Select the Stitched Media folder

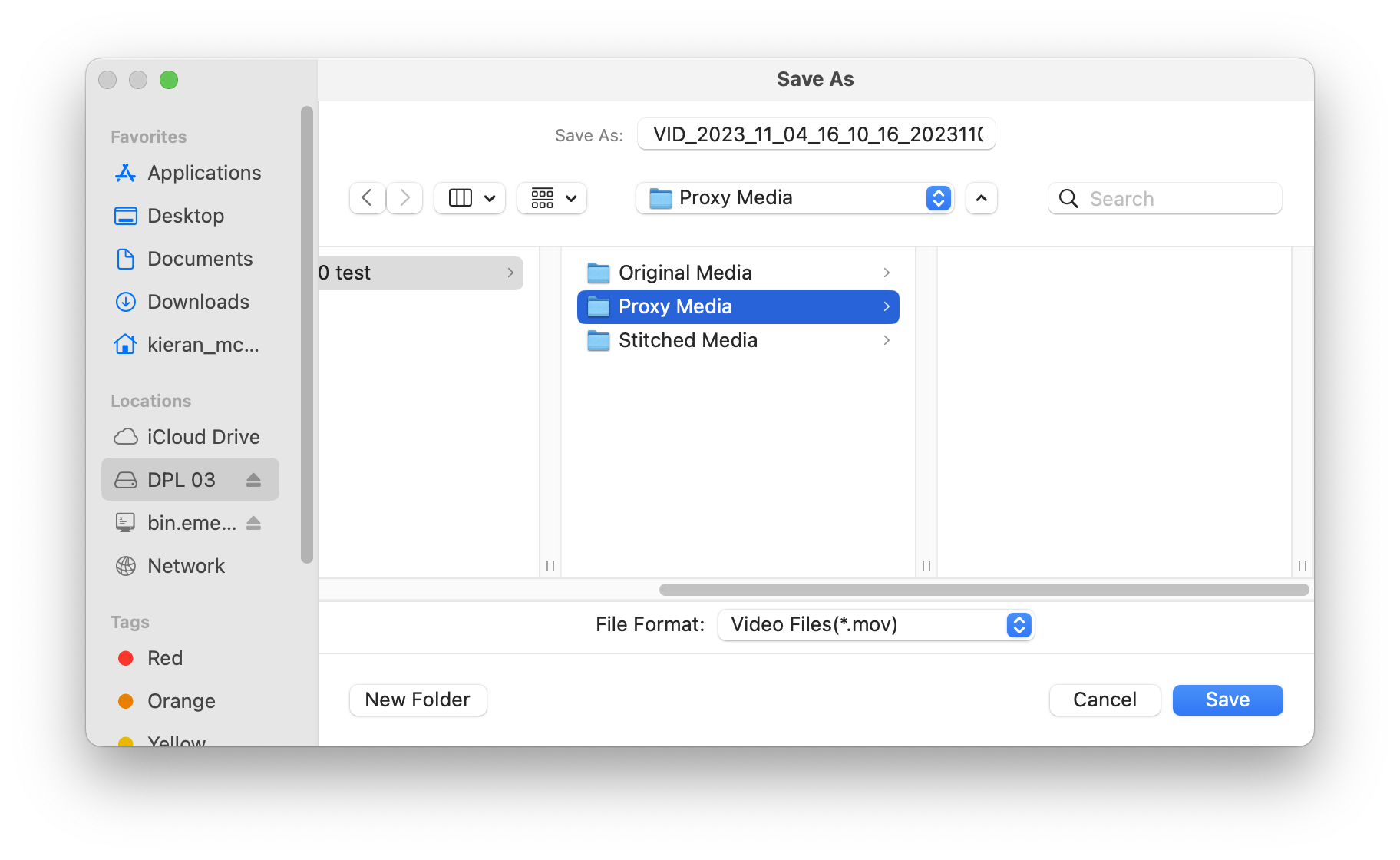738,340
